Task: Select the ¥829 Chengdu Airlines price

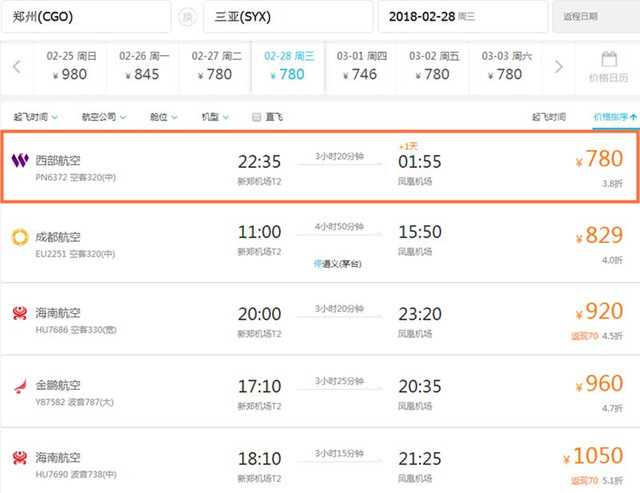Action: (599, 235)
